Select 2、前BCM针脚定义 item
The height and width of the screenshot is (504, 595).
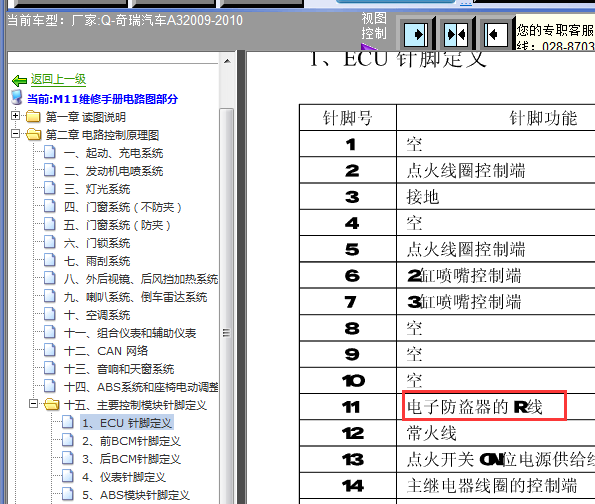pos(131,441)
